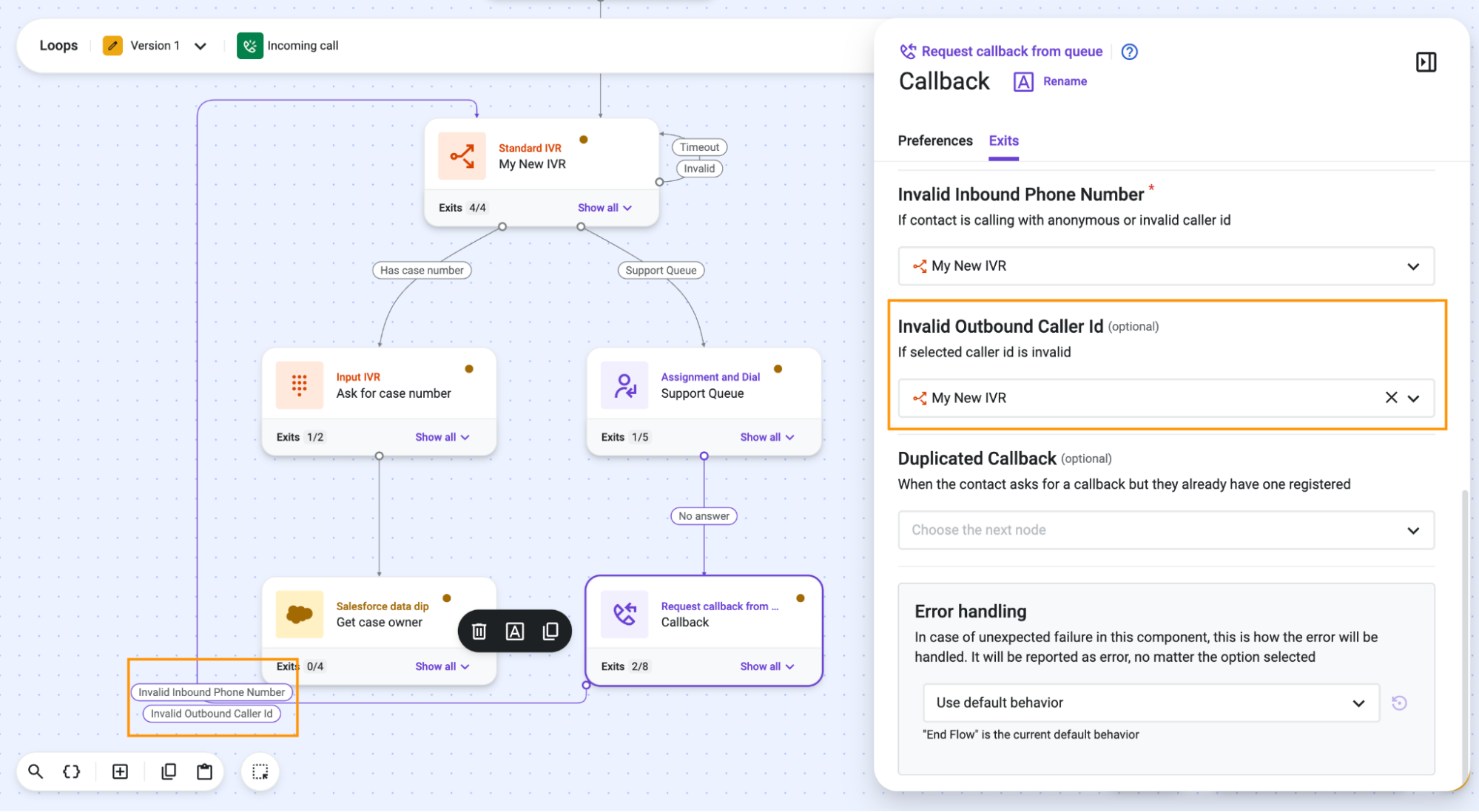Viewport: 1479px width, 812px height.
Task: Clear the Invalid Outbound Caller Id selection
Action: 1391,398
